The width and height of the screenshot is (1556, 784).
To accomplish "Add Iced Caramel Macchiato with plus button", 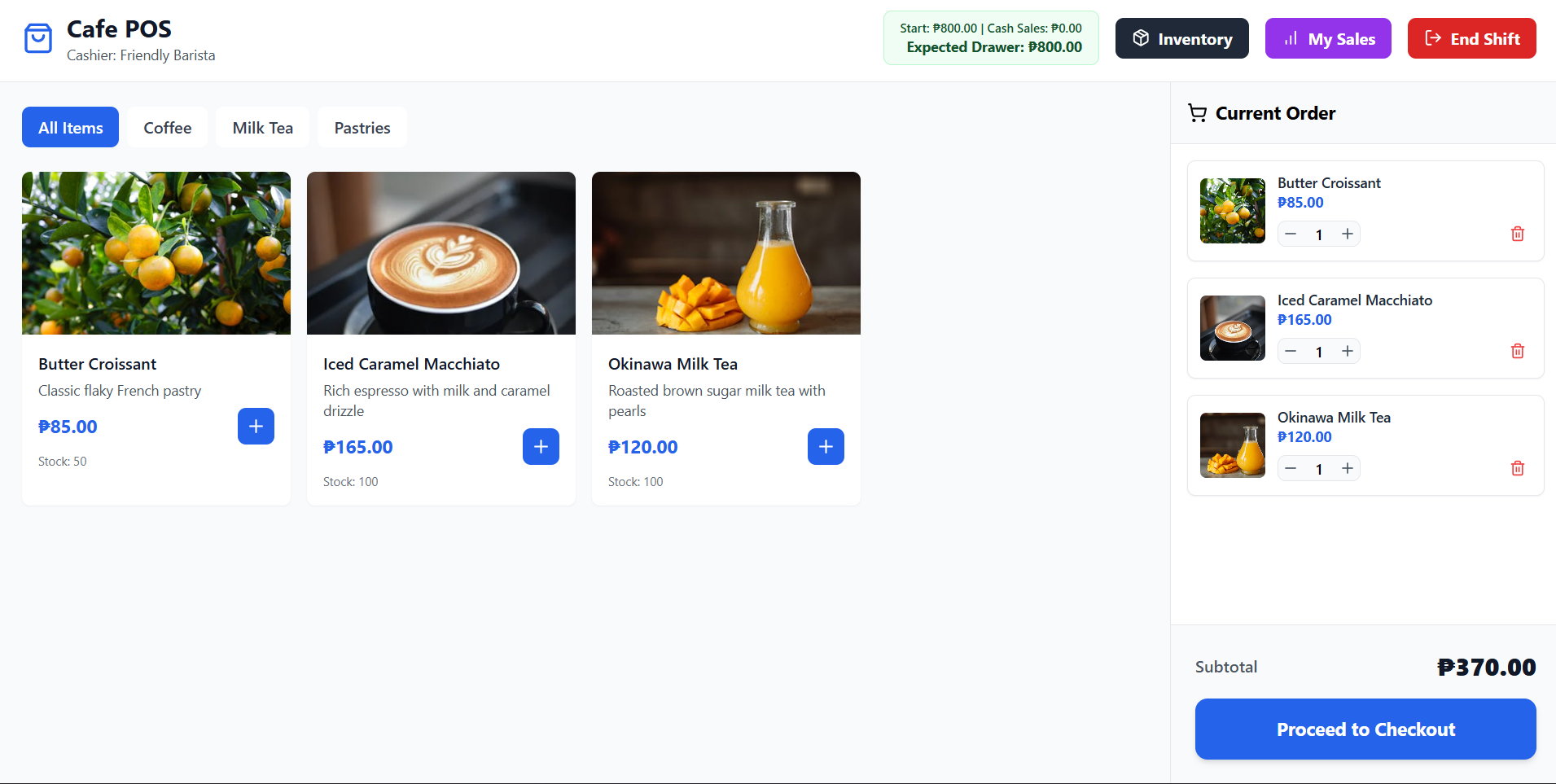I will coord(541,447).
